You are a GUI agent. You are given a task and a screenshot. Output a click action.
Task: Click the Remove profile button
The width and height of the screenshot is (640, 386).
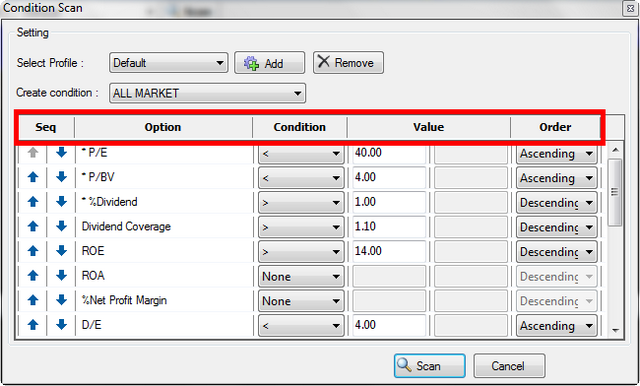pos(348,63)
